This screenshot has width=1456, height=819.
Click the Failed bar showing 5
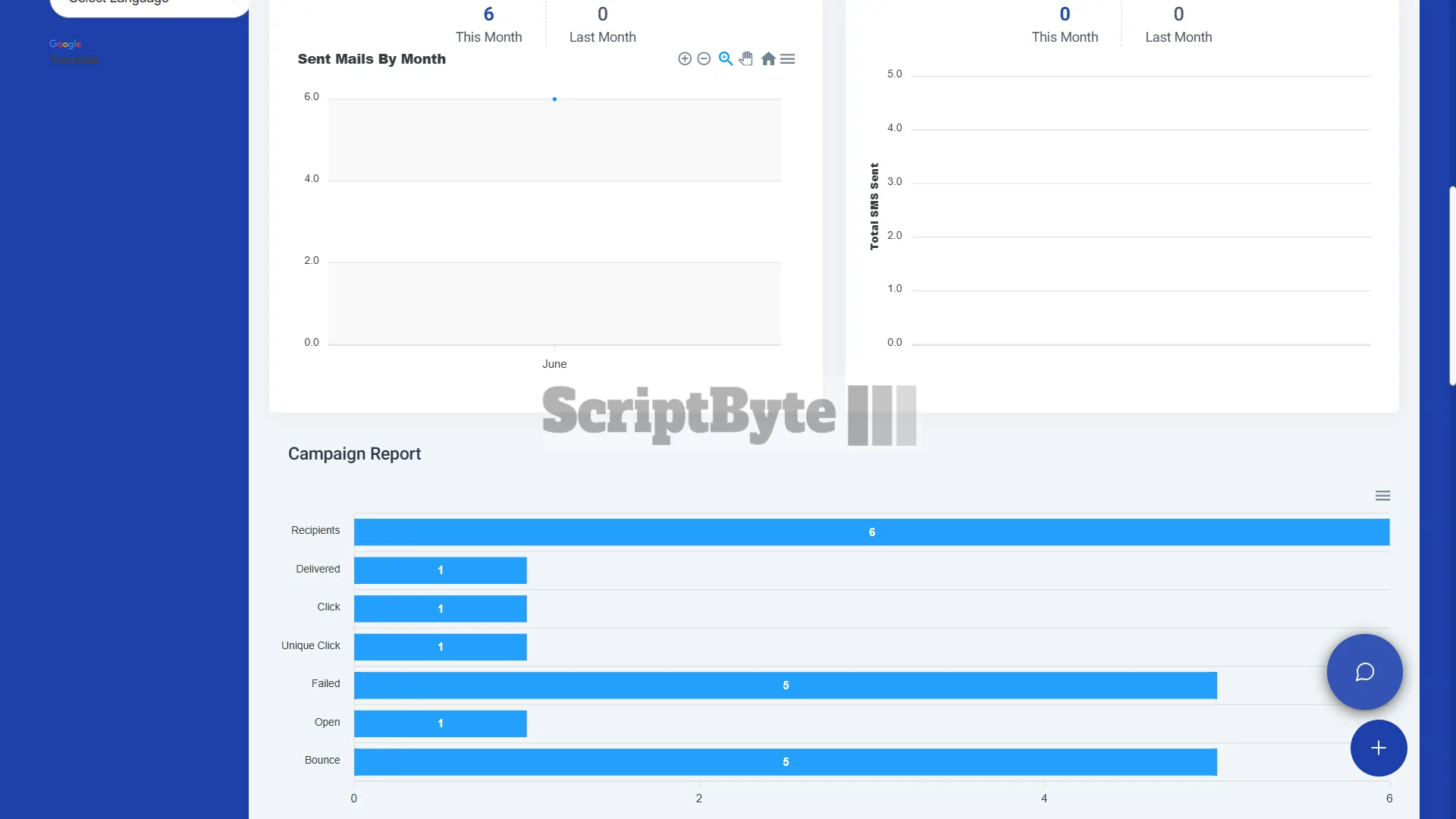tap(785, 686)
